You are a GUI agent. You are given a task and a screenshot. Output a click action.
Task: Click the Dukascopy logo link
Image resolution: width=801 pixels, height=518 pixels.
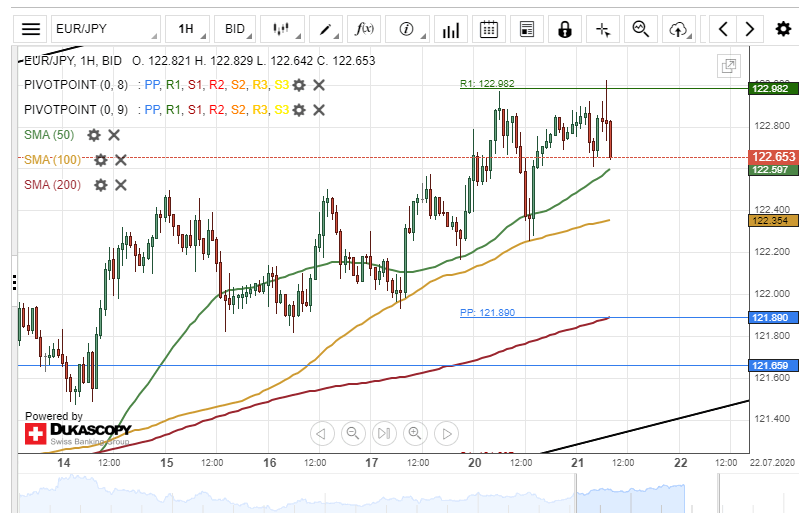click(x=77, y=432)
